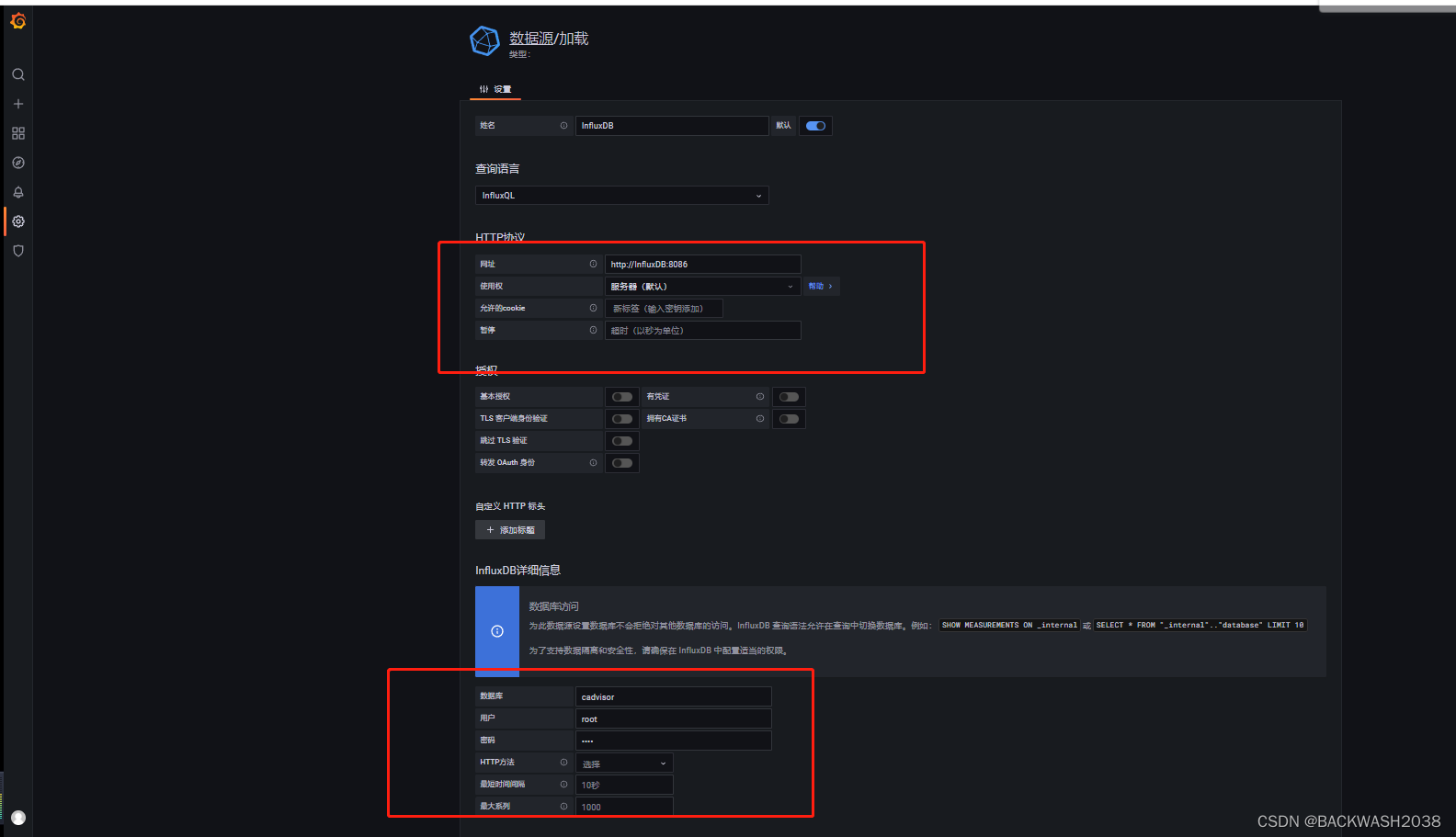1456x837 pixels.
Task: Enable the 有凭证 switch
Action: point(789,397)
